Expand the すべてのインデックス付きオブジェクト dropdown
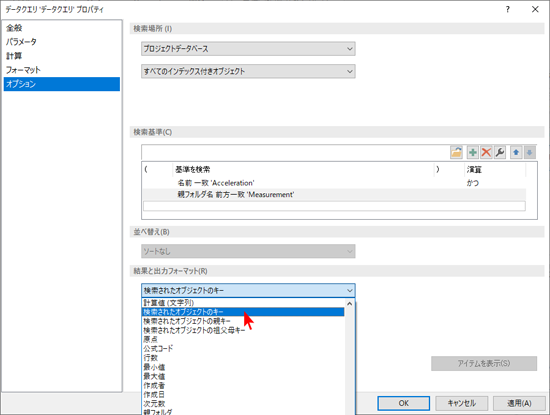 [248, 71]
